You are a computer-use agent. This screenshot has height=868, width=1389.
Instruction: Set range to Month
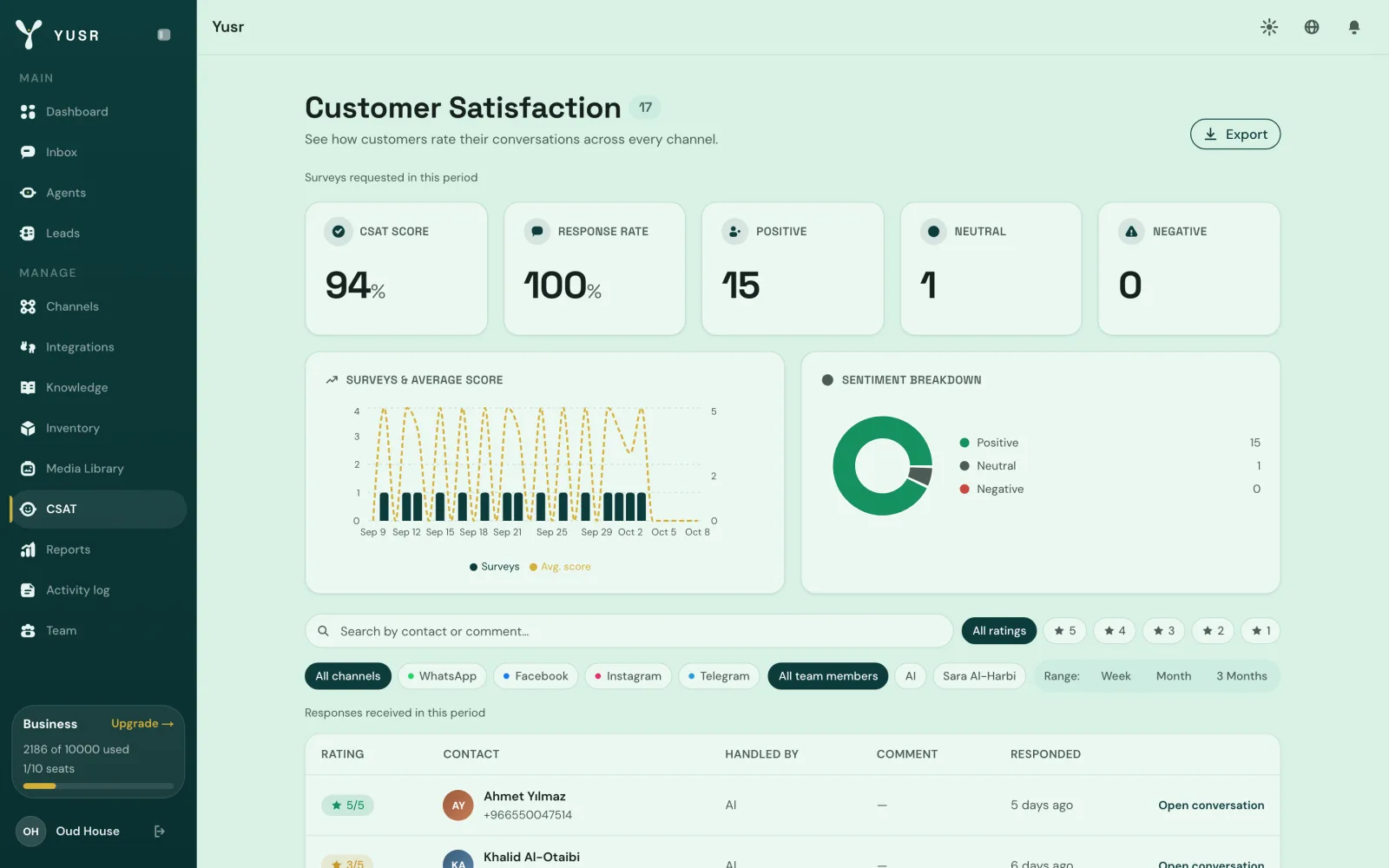(x=1174, y=676)
